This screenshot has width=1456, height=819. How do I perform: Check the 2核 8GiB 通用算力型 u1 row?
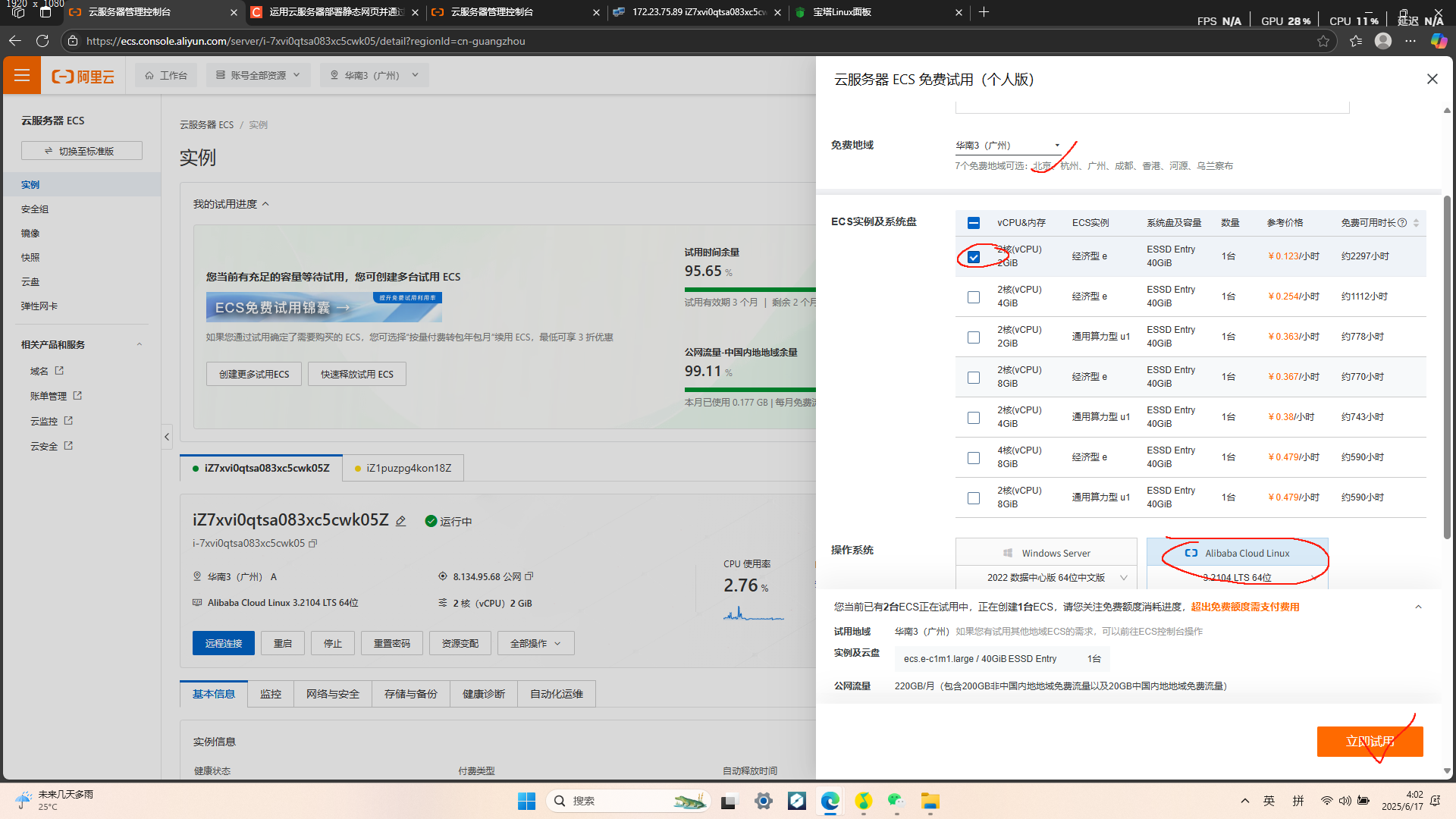974,498
